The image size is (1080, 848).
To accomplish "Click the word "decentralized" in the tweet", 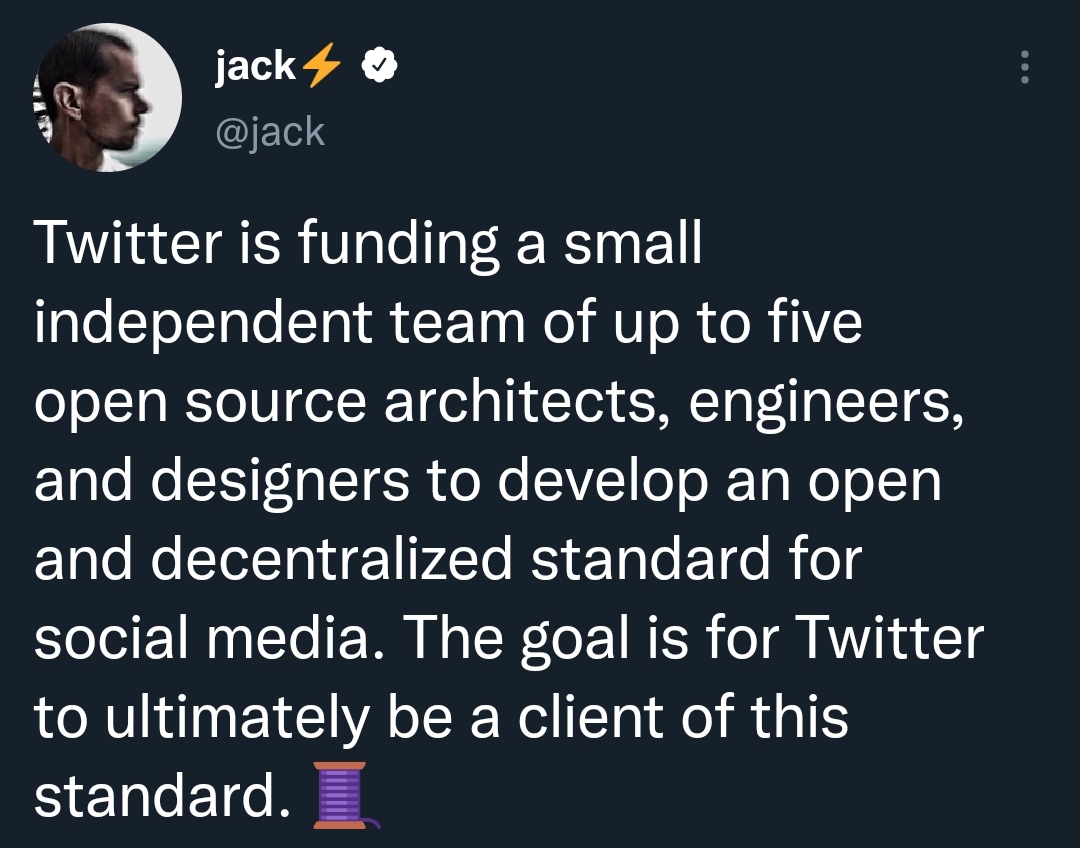I will 332,559.
